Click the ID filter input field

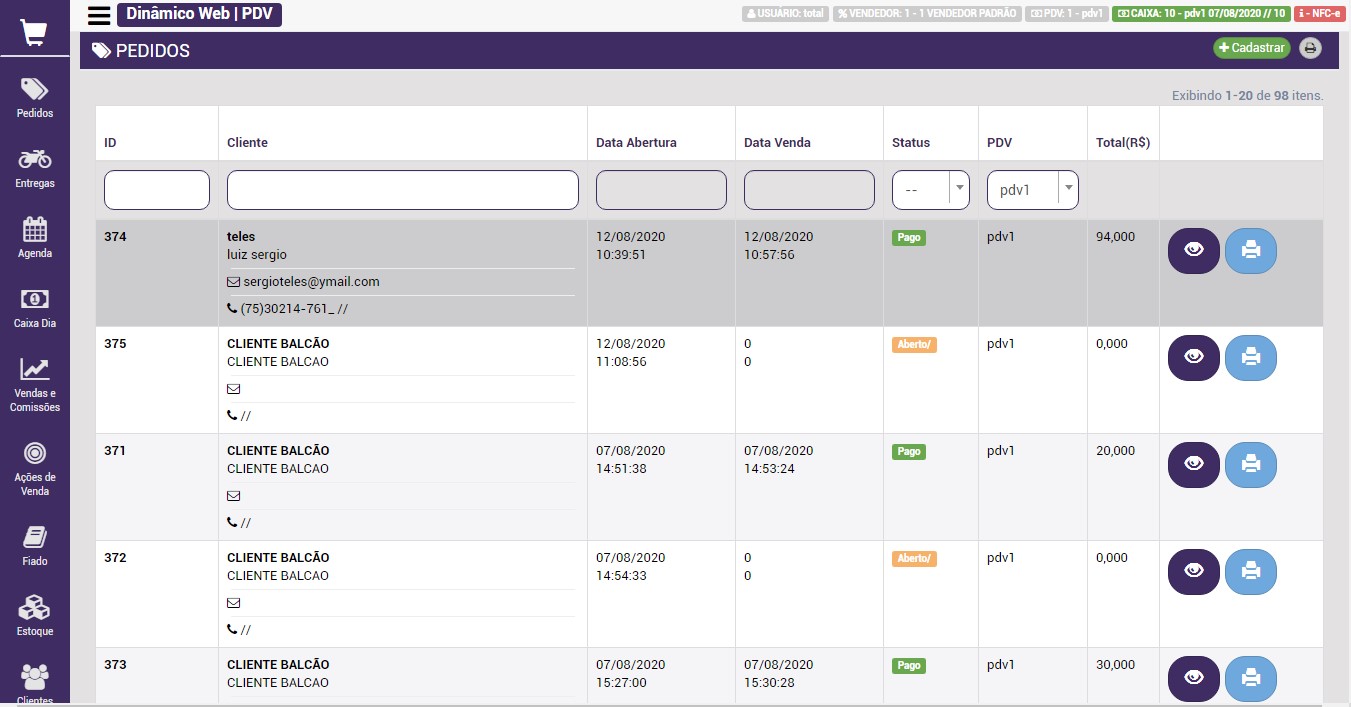pos(157,190)
